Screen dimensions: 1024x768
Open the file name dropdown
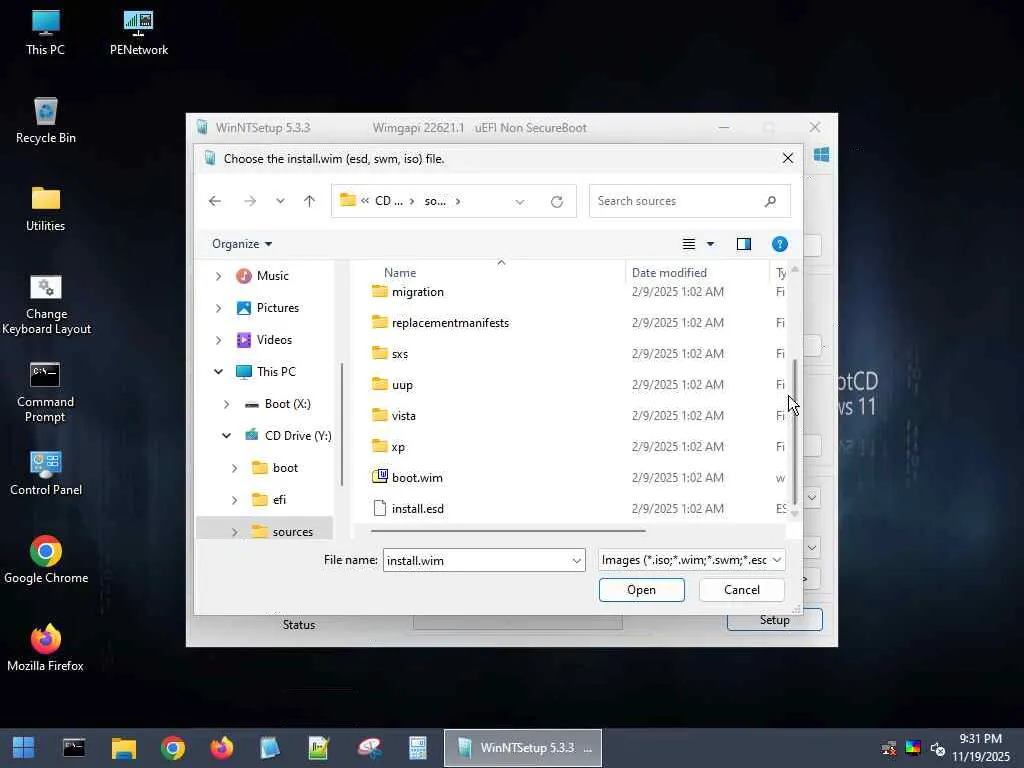pos(577,560)
